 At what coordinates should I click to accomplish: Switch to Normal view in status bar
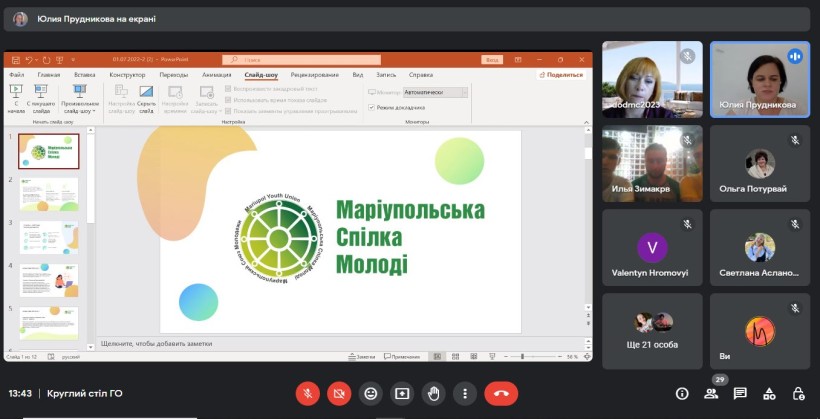coord(437,357)
